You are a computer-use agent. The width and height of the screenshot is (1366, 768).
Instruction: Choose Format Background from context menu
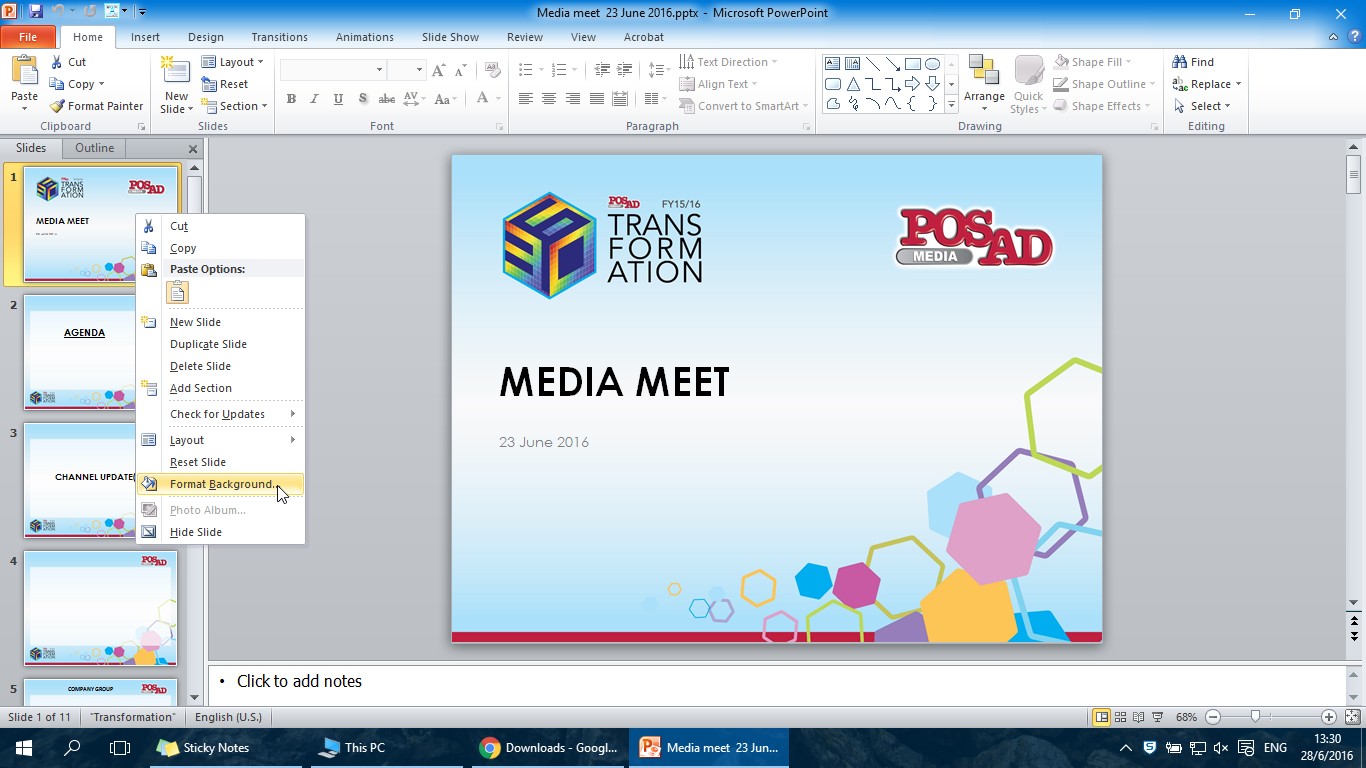point(221,484)
